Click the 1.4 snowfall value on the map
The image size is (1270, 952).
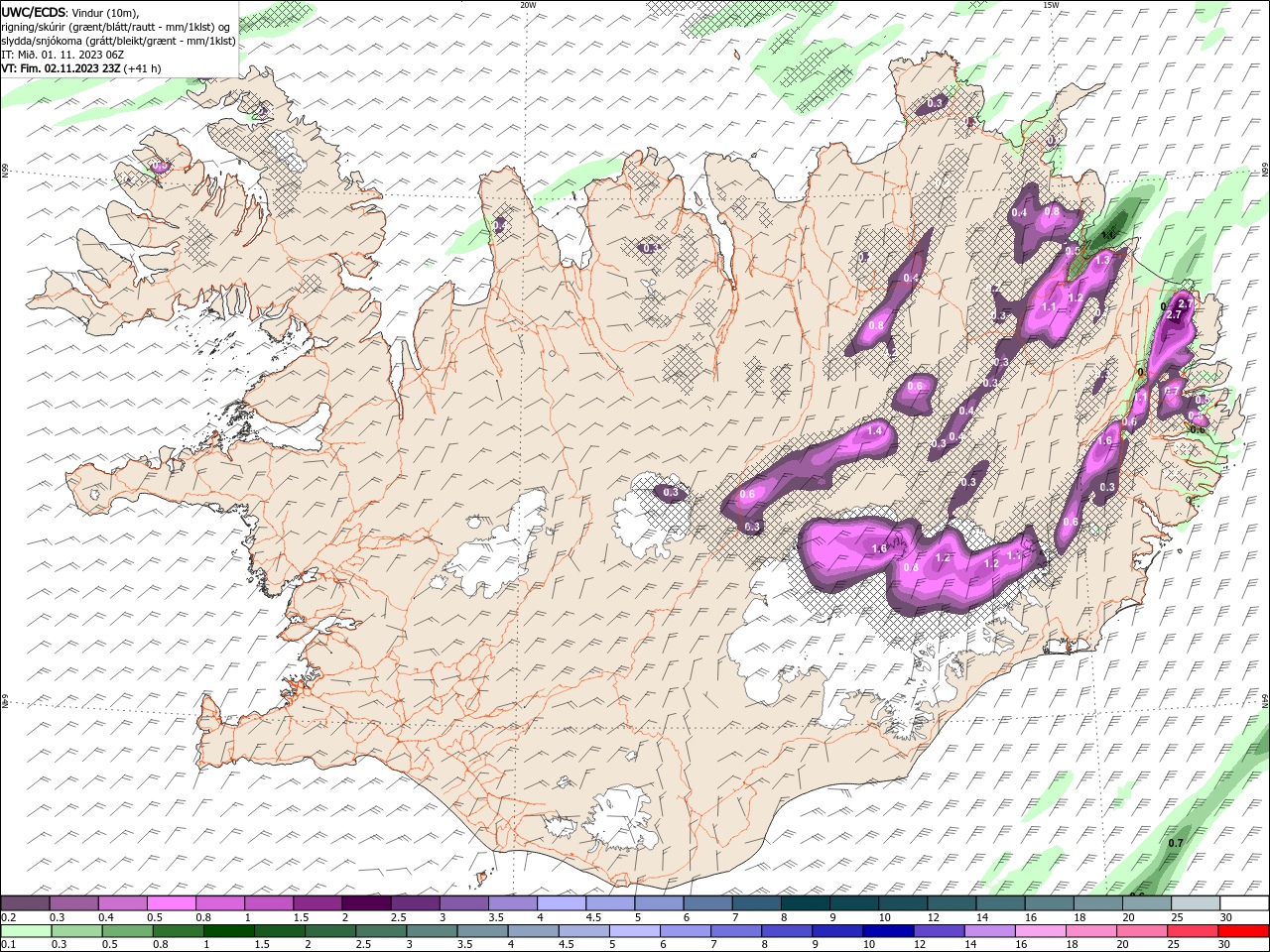pyautogui.click(x=875, y=431)
